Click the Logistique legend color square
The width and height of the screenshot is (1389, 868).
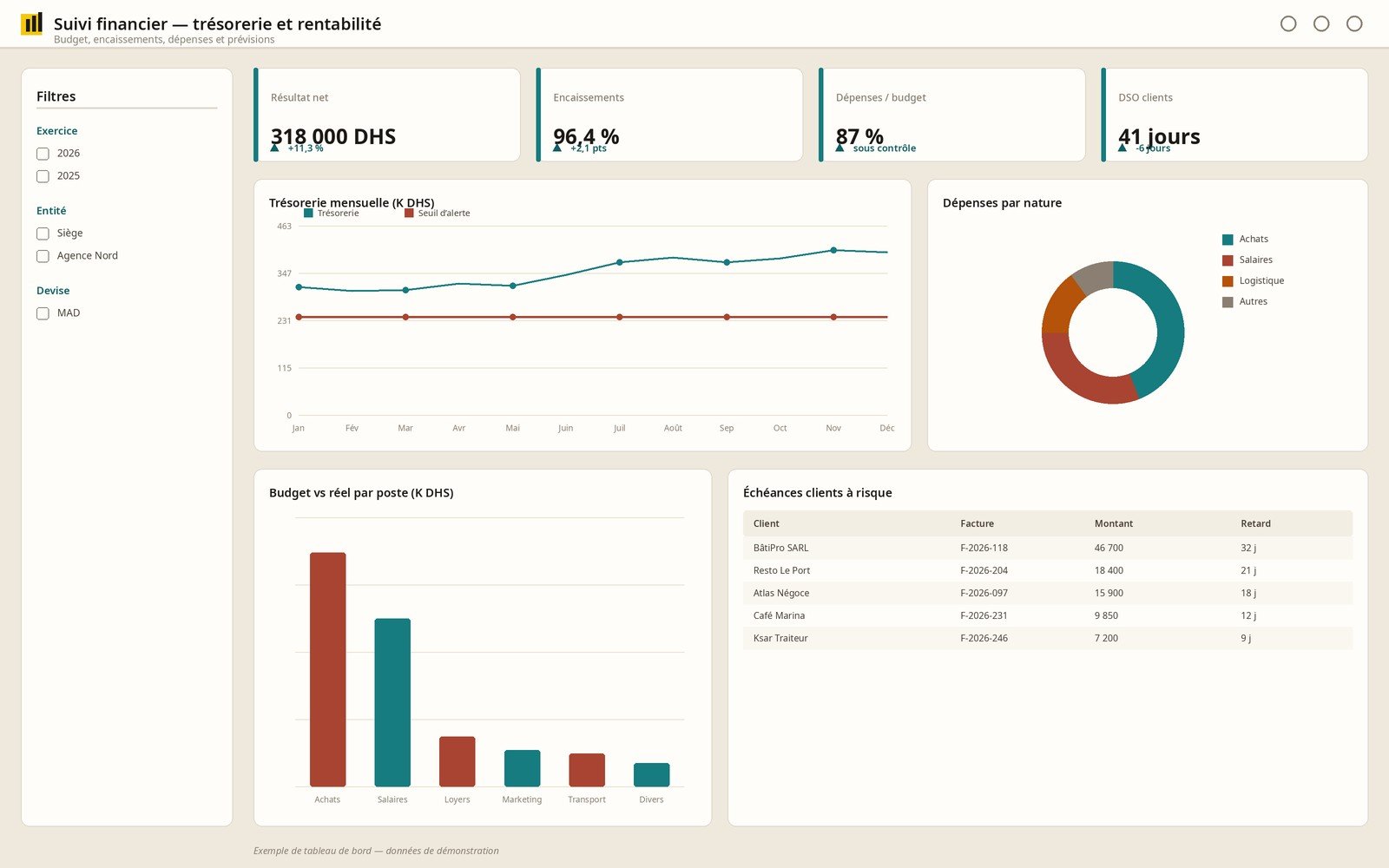(1228, 281)
